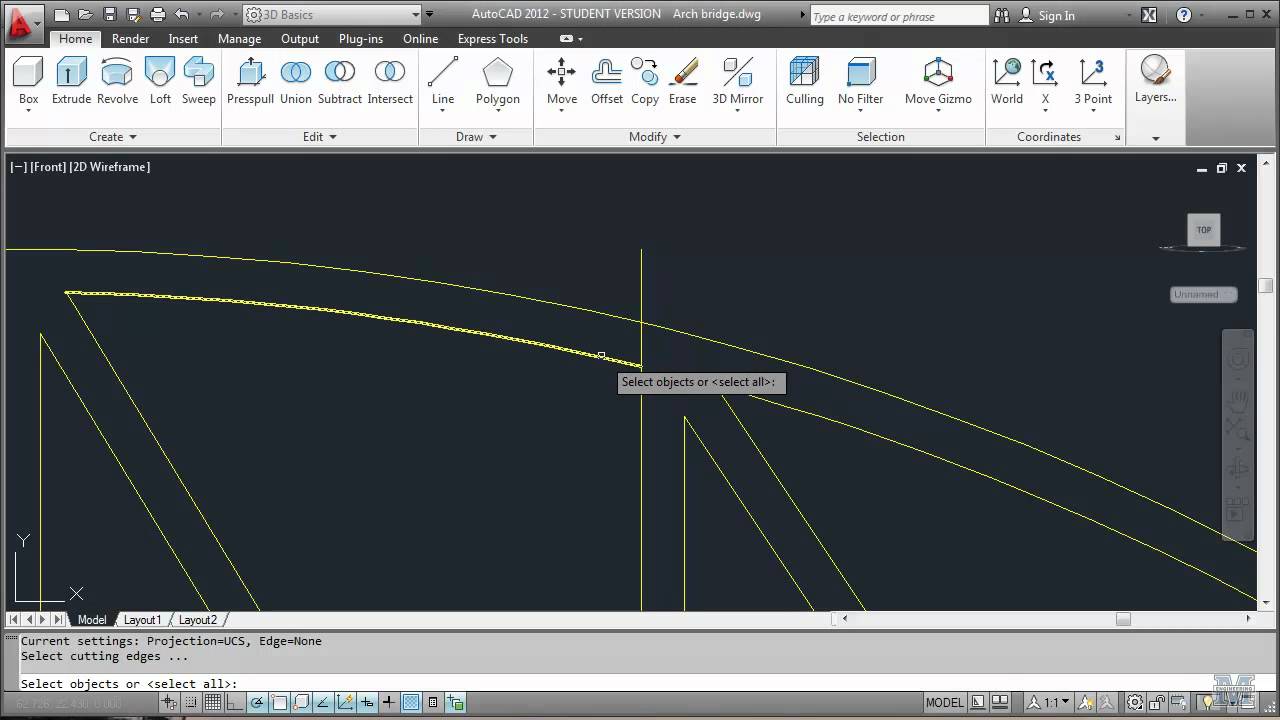Open the 3D Mirror tool

pos(738,80)
